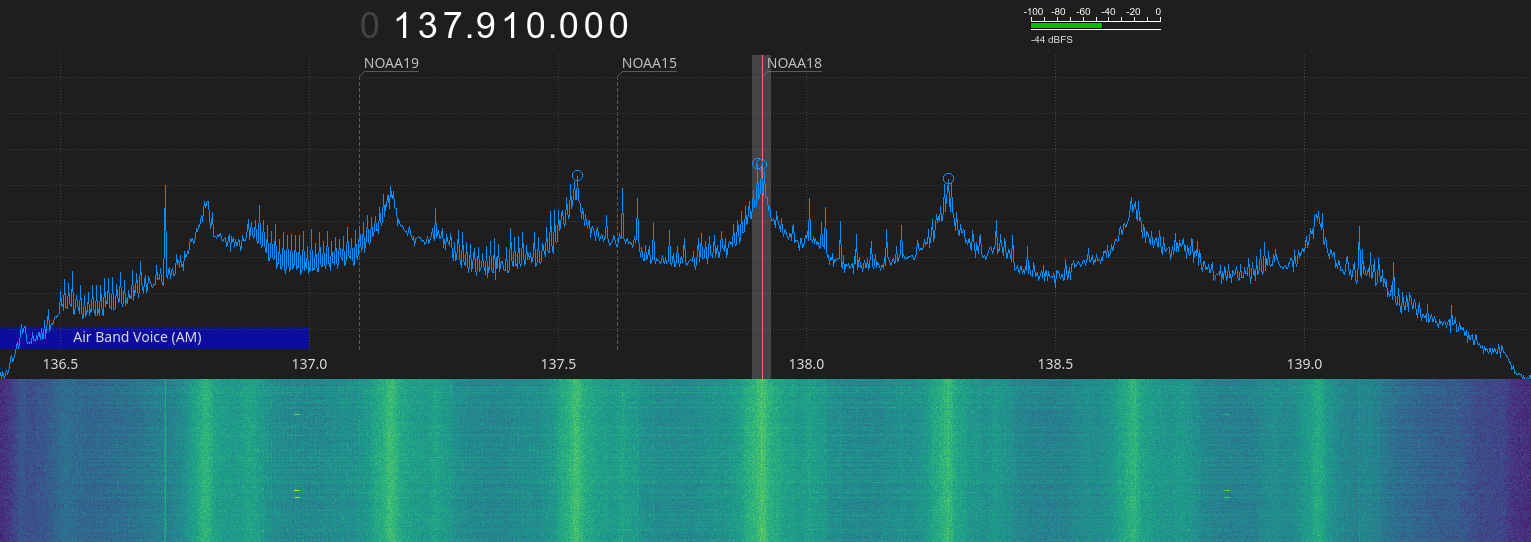Click the 139.0 frequency axis label

click(x=1304, y=364)
